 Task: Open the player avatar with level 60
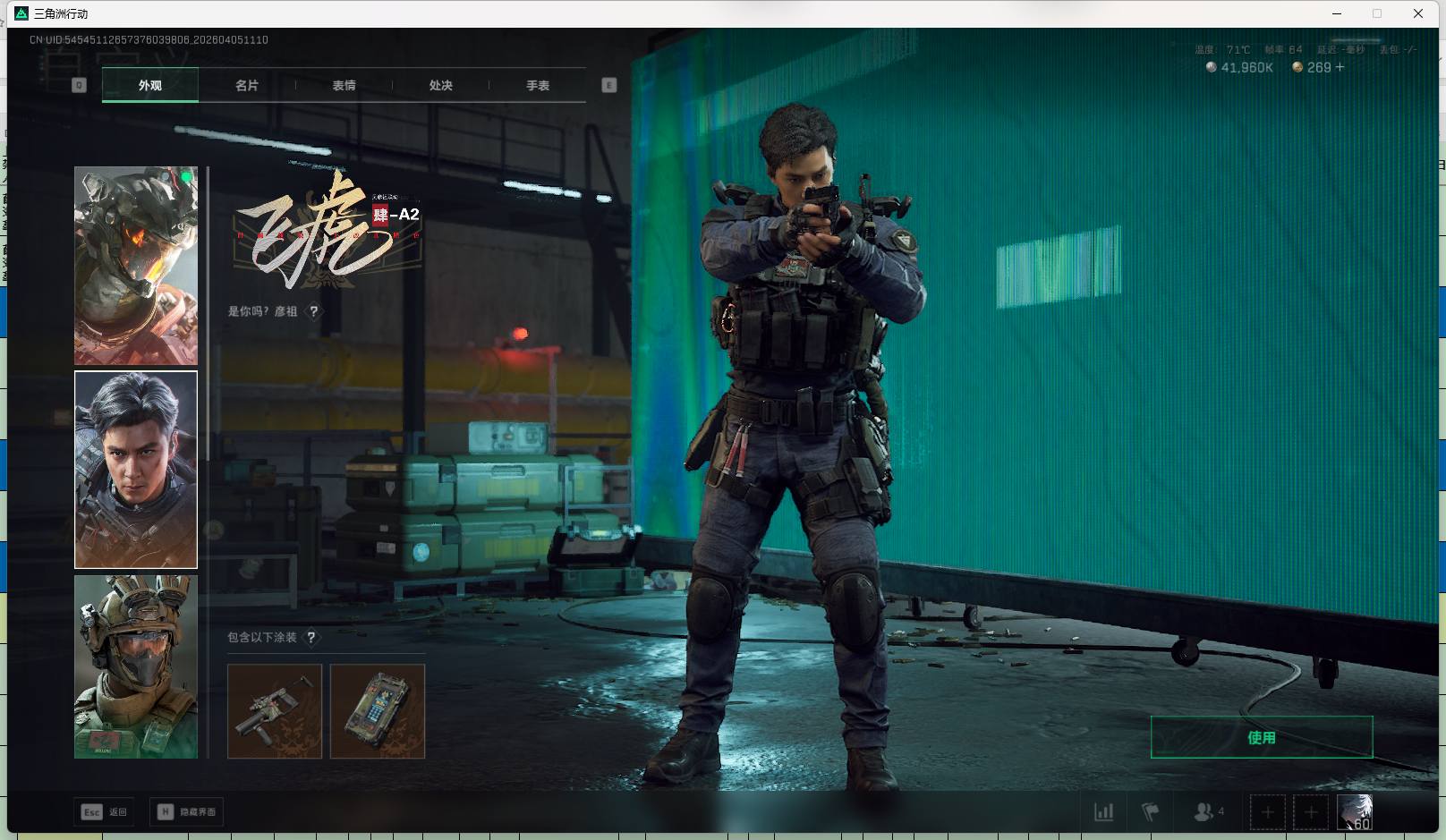click(x=1355, y=812)
